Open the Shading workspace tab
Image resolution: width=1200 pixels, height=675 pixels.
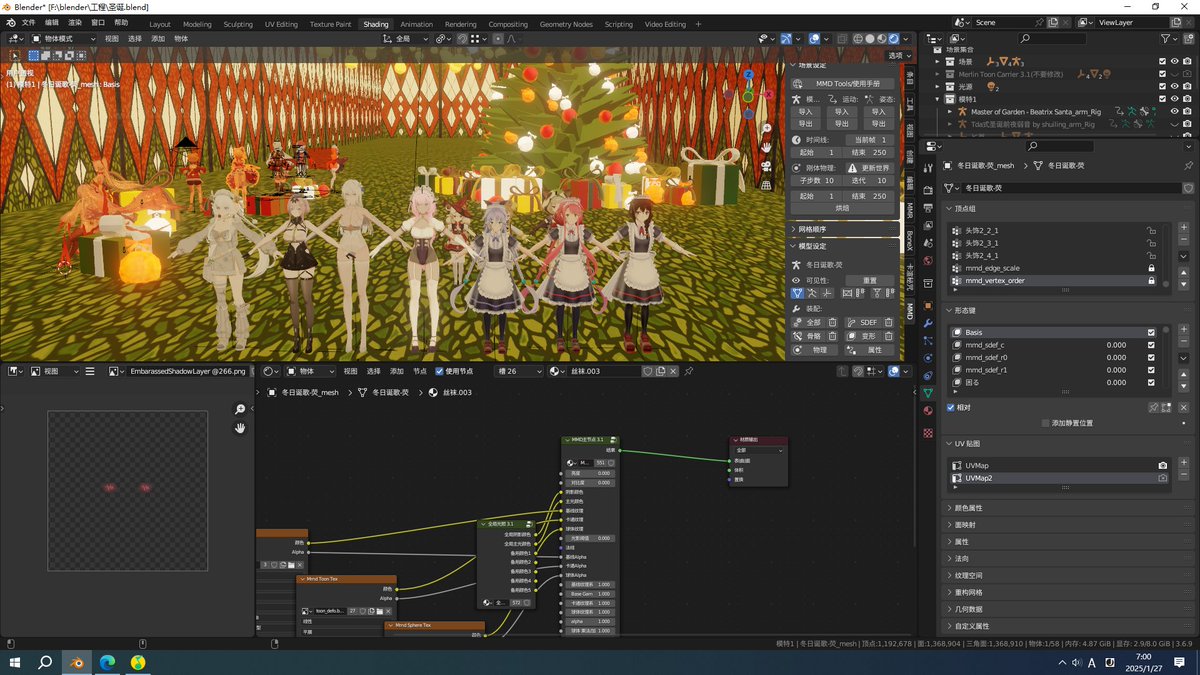pos(376,24)
